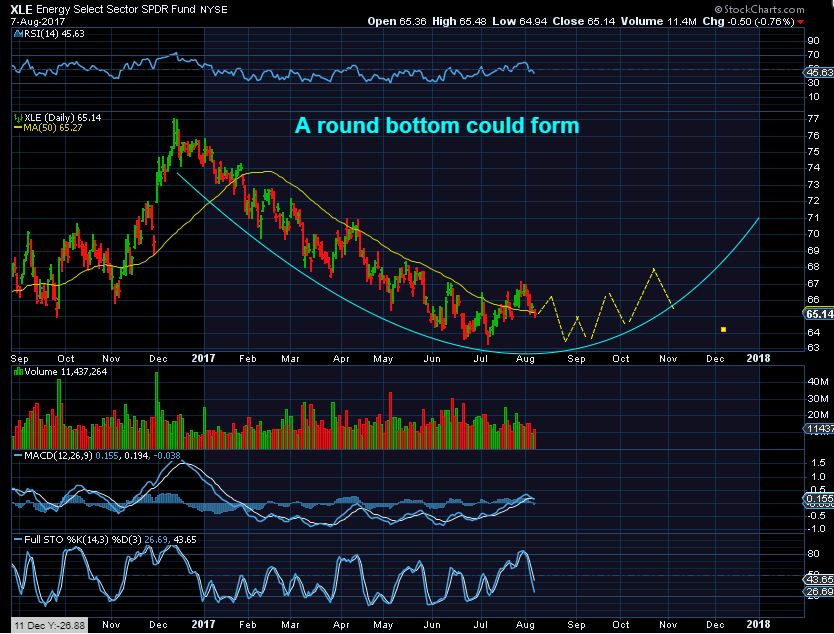Click the 40M volume axis label
The height and width of the screenshot is (634, 834).
point(818,381)
